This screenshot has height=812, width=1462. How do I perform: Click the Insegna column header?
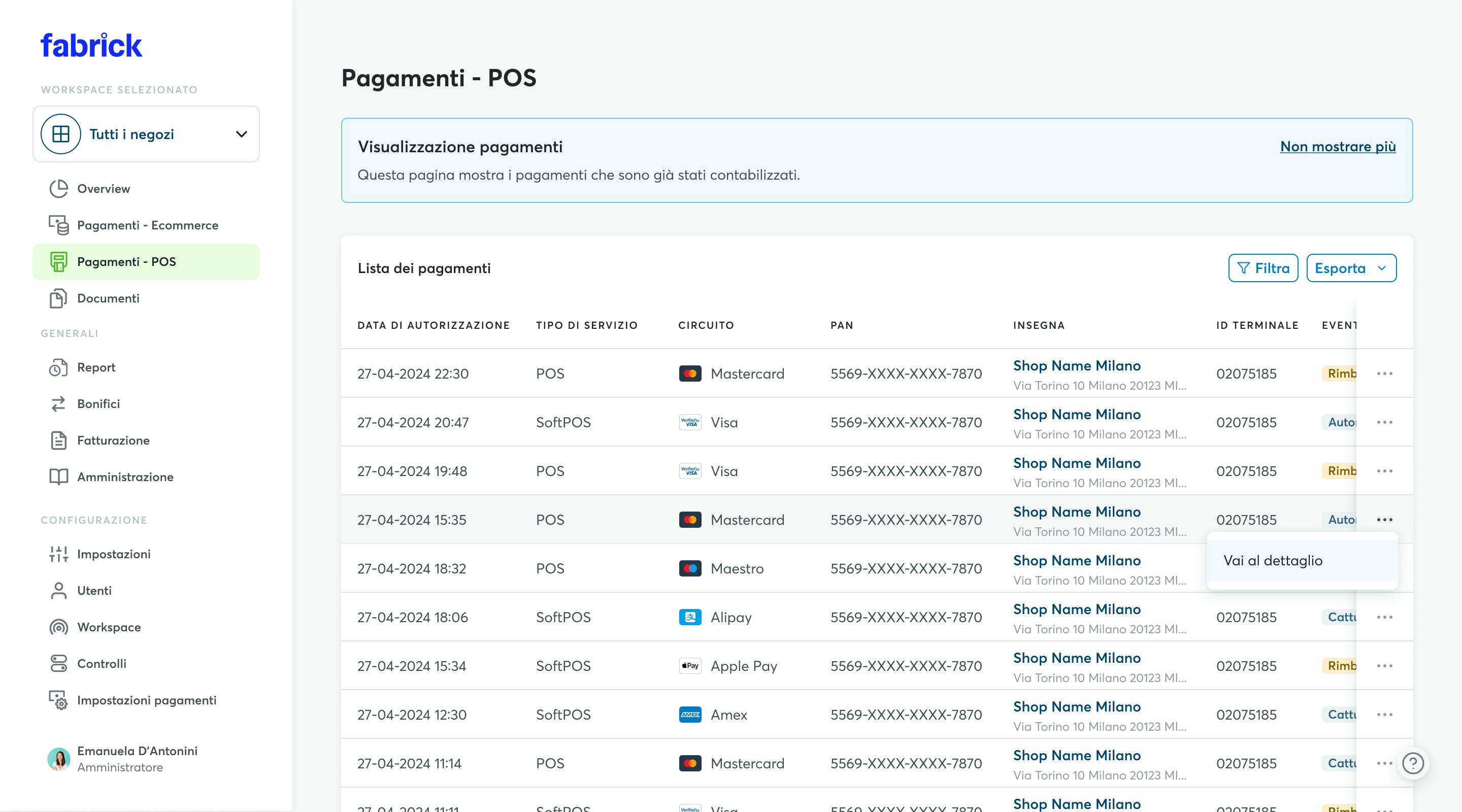click(x=1039, y=326)
